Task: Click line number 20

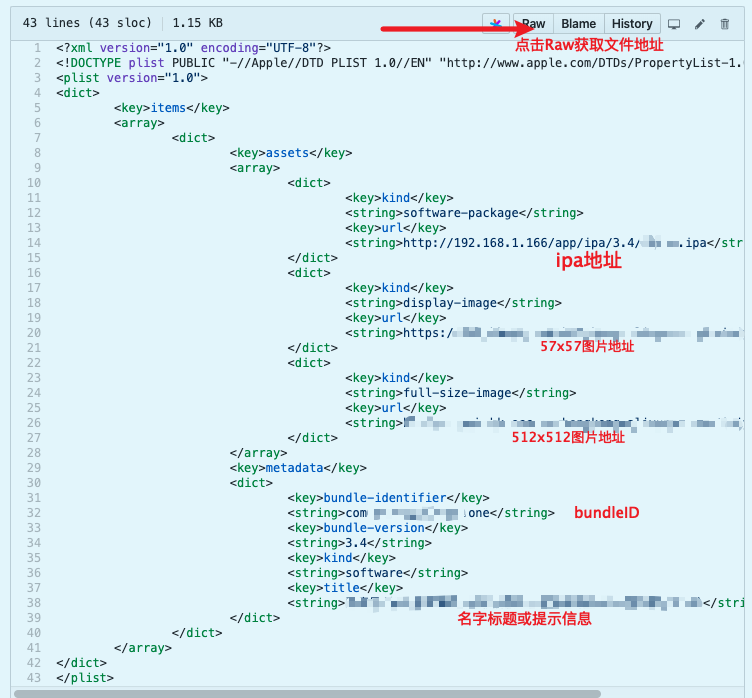Action: click(x=34, y=333)
